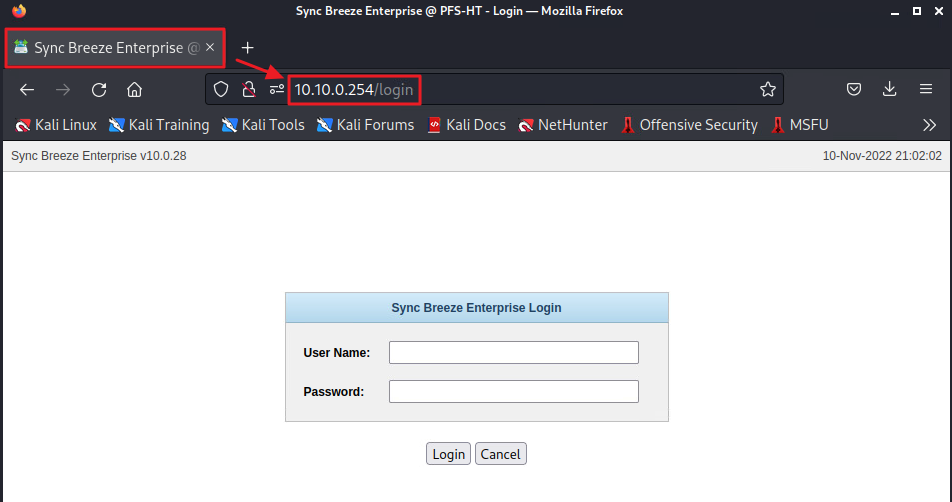Click the Cancel button
Viewport: 952px width, 502px height.
coord(500,454)
